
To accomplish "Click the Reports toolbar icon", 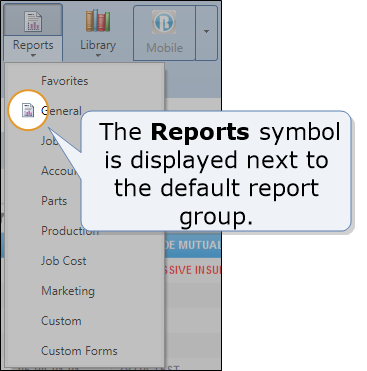I will [x=33, y=22].
